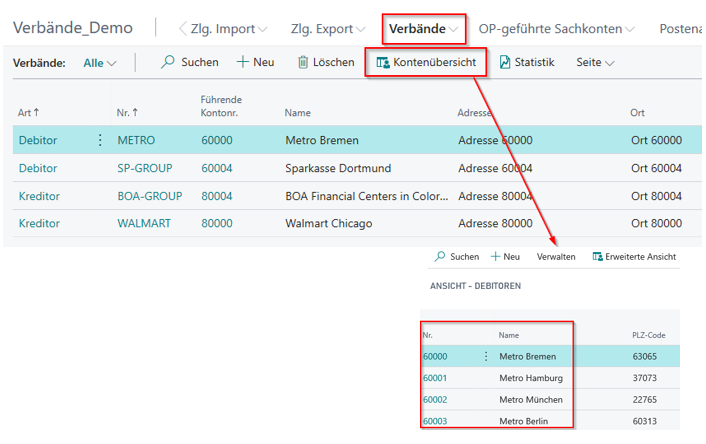Viewport: 706px width, 444px height.
Task: Select the BOA Financial Centers name cell
Action: 367,196
